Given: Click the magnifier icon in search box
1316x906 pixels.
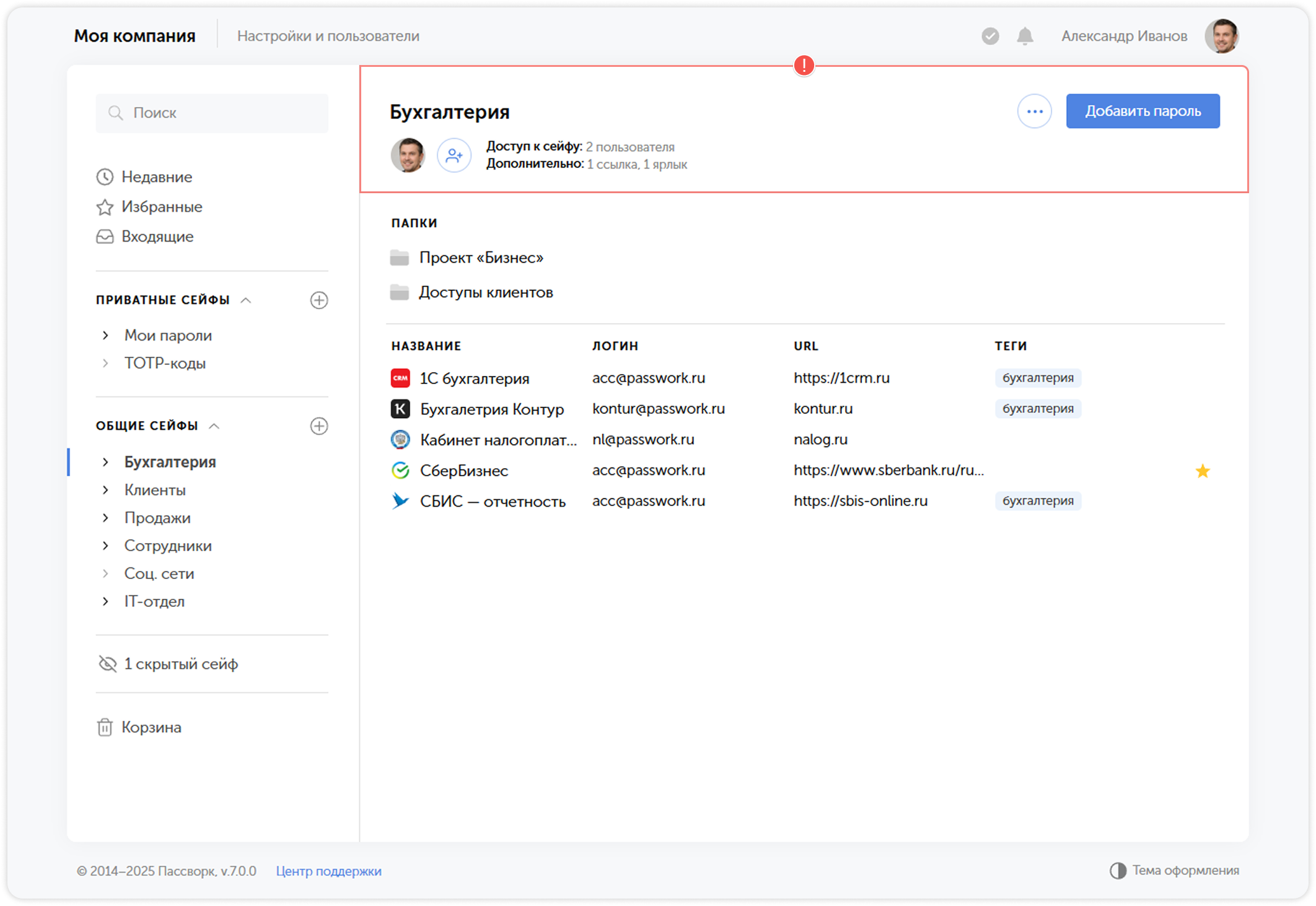Looking at the screenshot, I should click(x=115, y=113).
